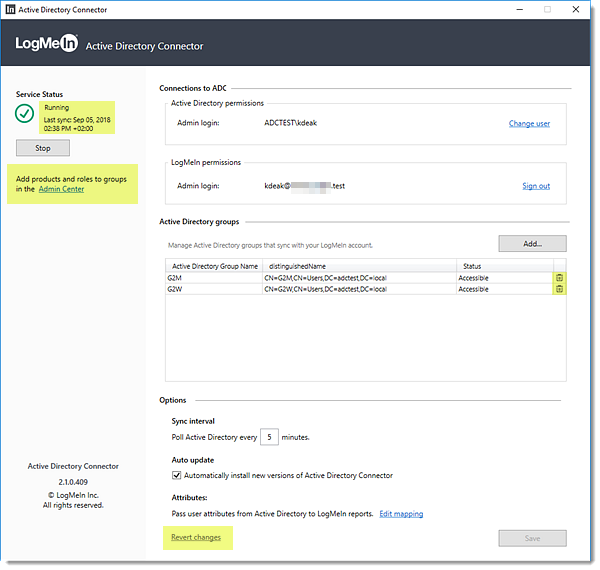This screenshot has height=570, width=600.
Task: Select CN=G2W distinguished name cell
Action: click(359, 289)
